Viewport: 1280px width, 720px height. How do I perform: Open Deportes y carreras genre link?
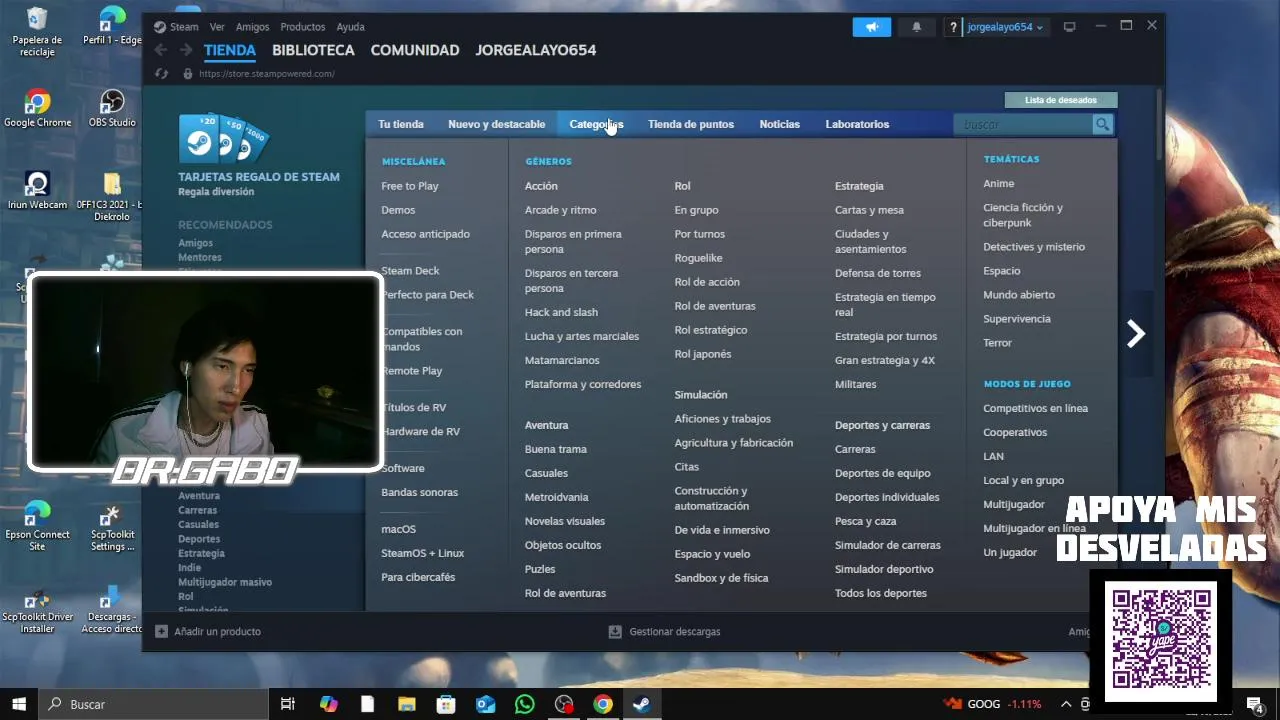point(882,425)
